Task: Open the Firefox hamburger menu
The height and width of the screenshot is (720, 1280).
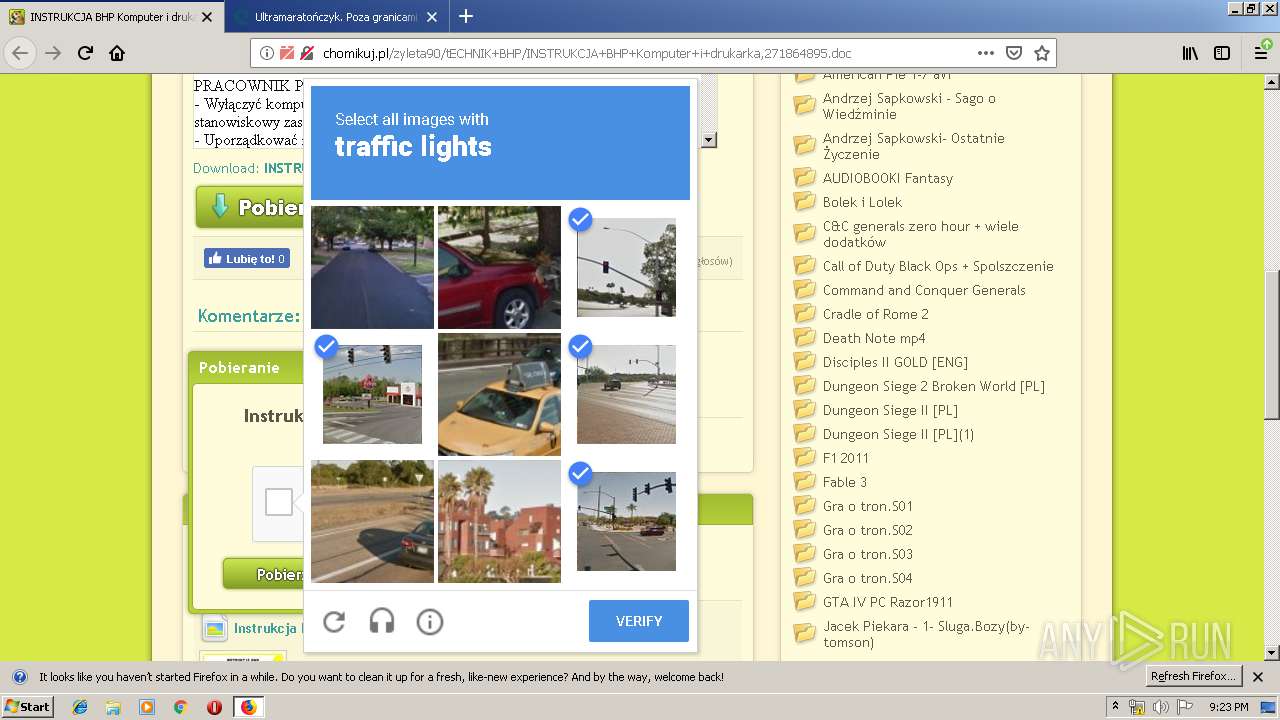Action: [x=1262, y=53]
